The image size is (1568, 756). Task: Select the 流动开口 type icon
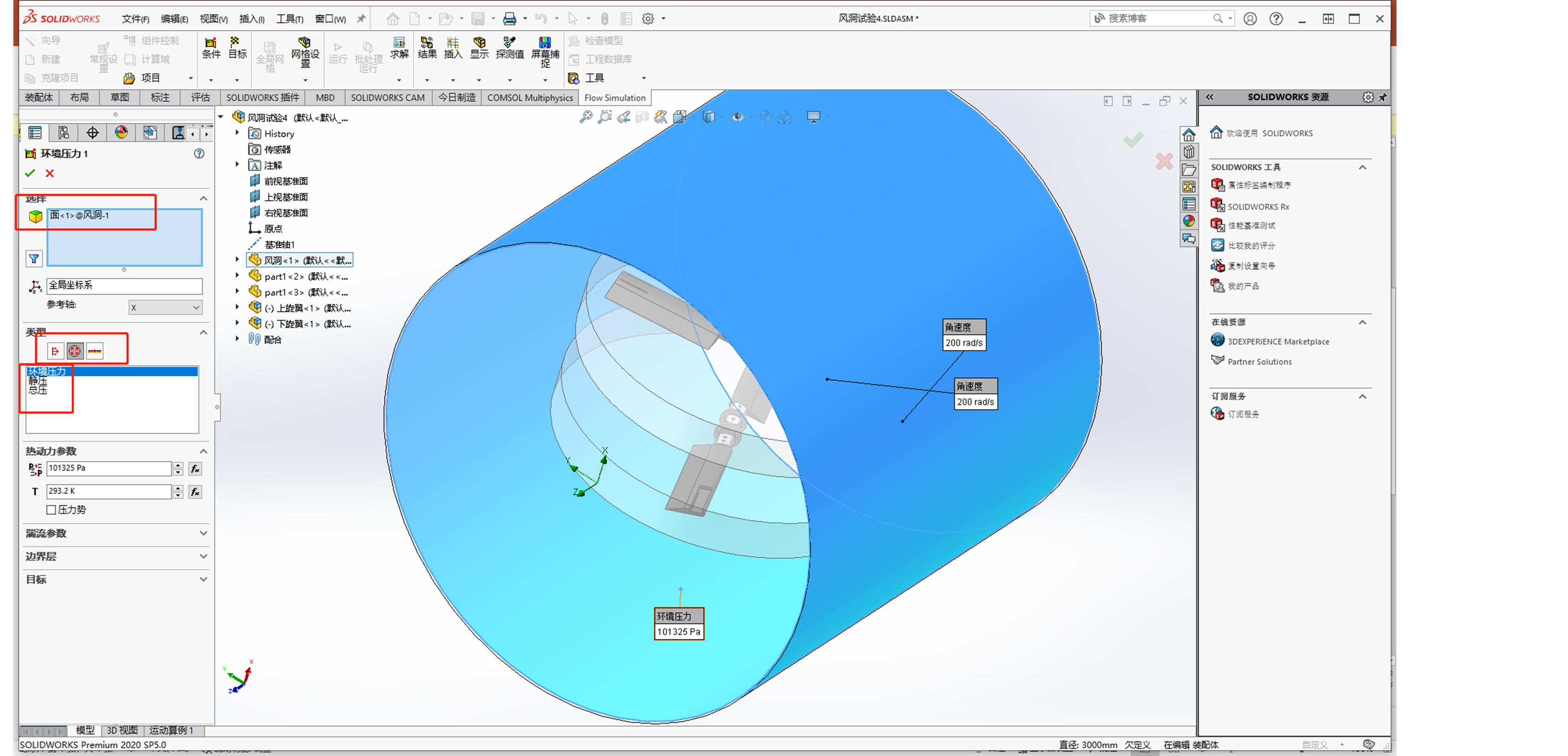pyautogui.click(x=55, y=351)
